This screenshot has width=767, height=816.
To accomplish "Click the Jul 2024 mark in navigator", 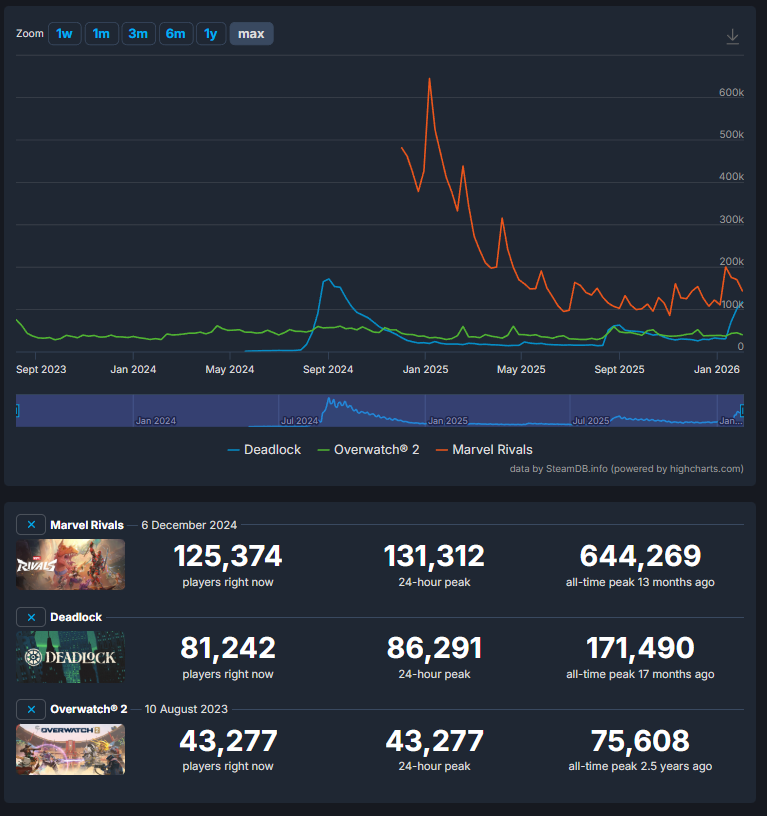I will [x=299, y=420].
